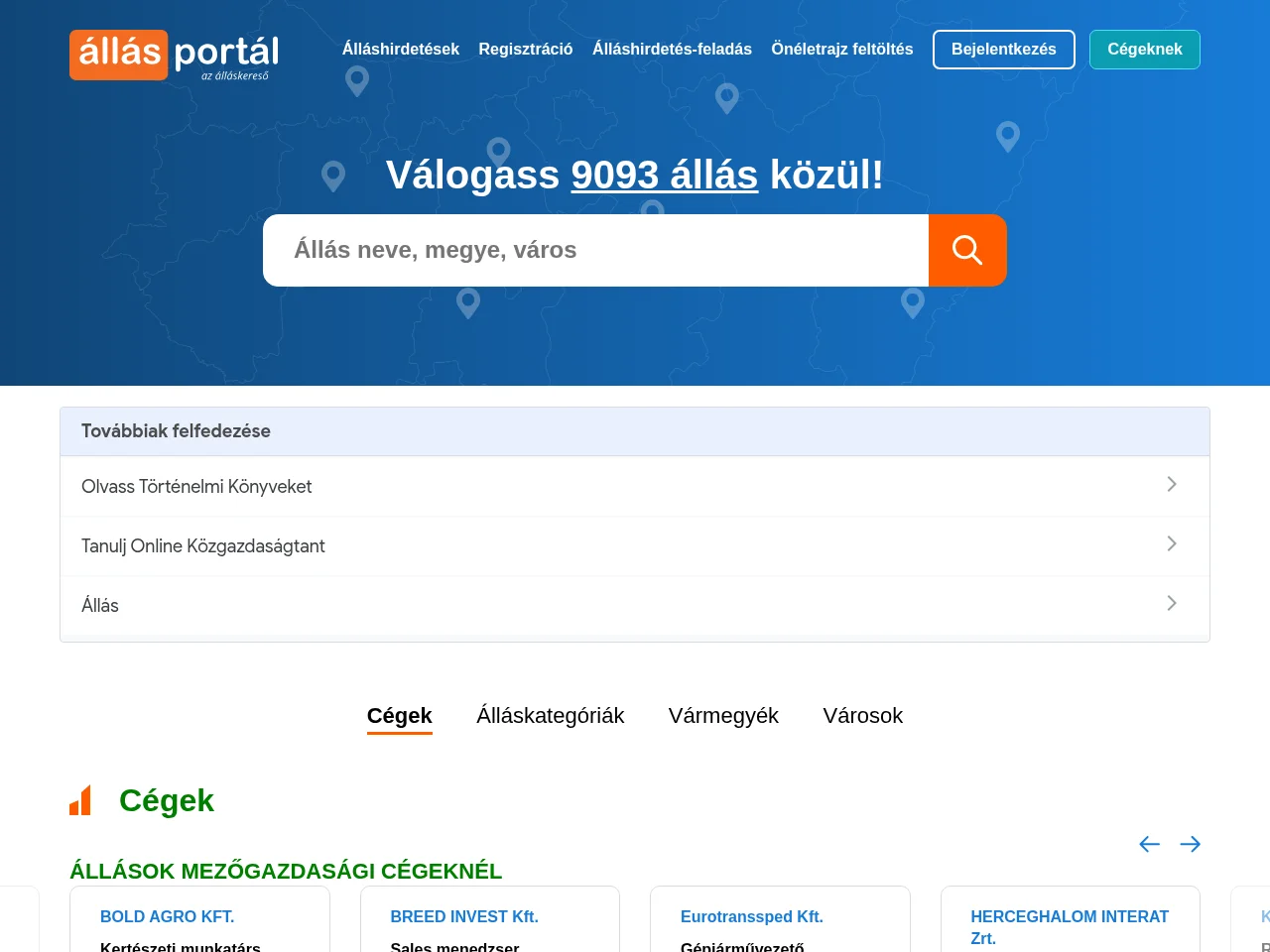Open Álláshirdetés-feladás in the navigation
Image resolution: width=1270 pixels, height=952 pixels.
coord(672,49)
